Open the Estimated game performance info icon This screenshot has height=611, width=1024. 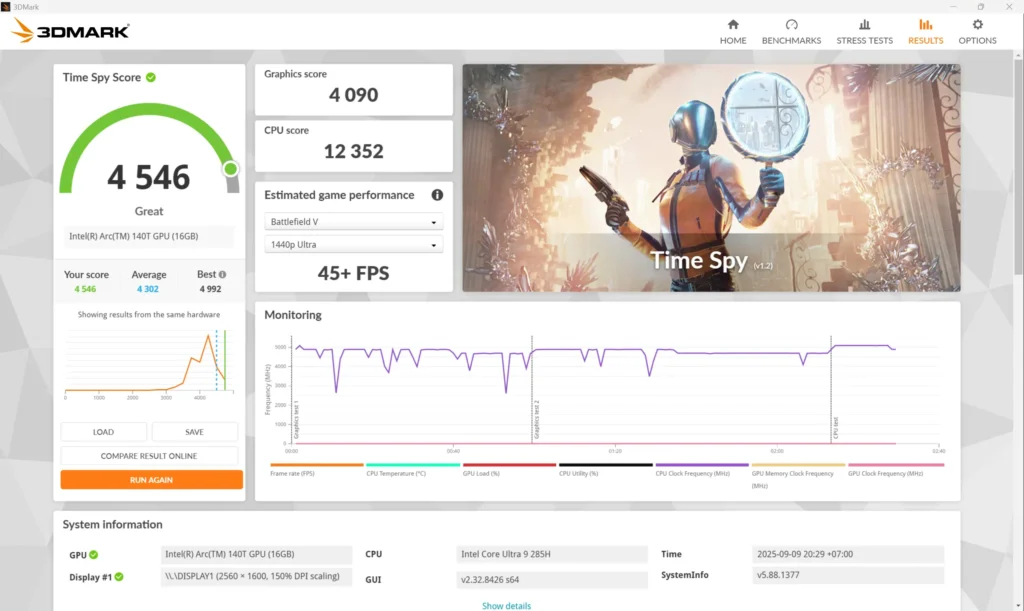click(436, 195)
